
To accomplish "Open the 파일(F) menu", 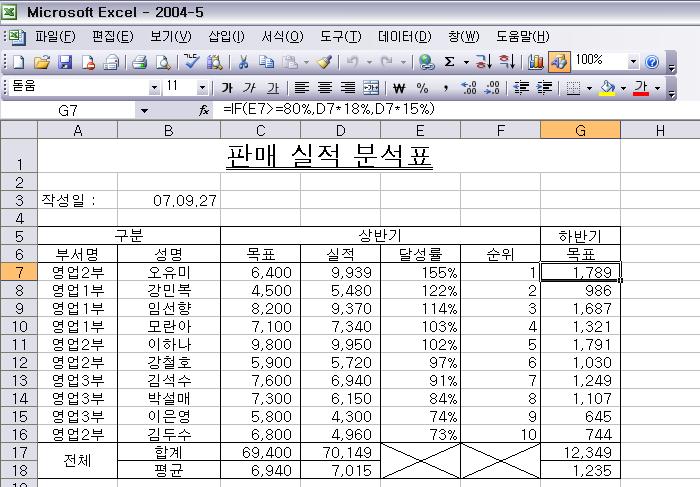I will pyautogui.click(x=55, y=37).
